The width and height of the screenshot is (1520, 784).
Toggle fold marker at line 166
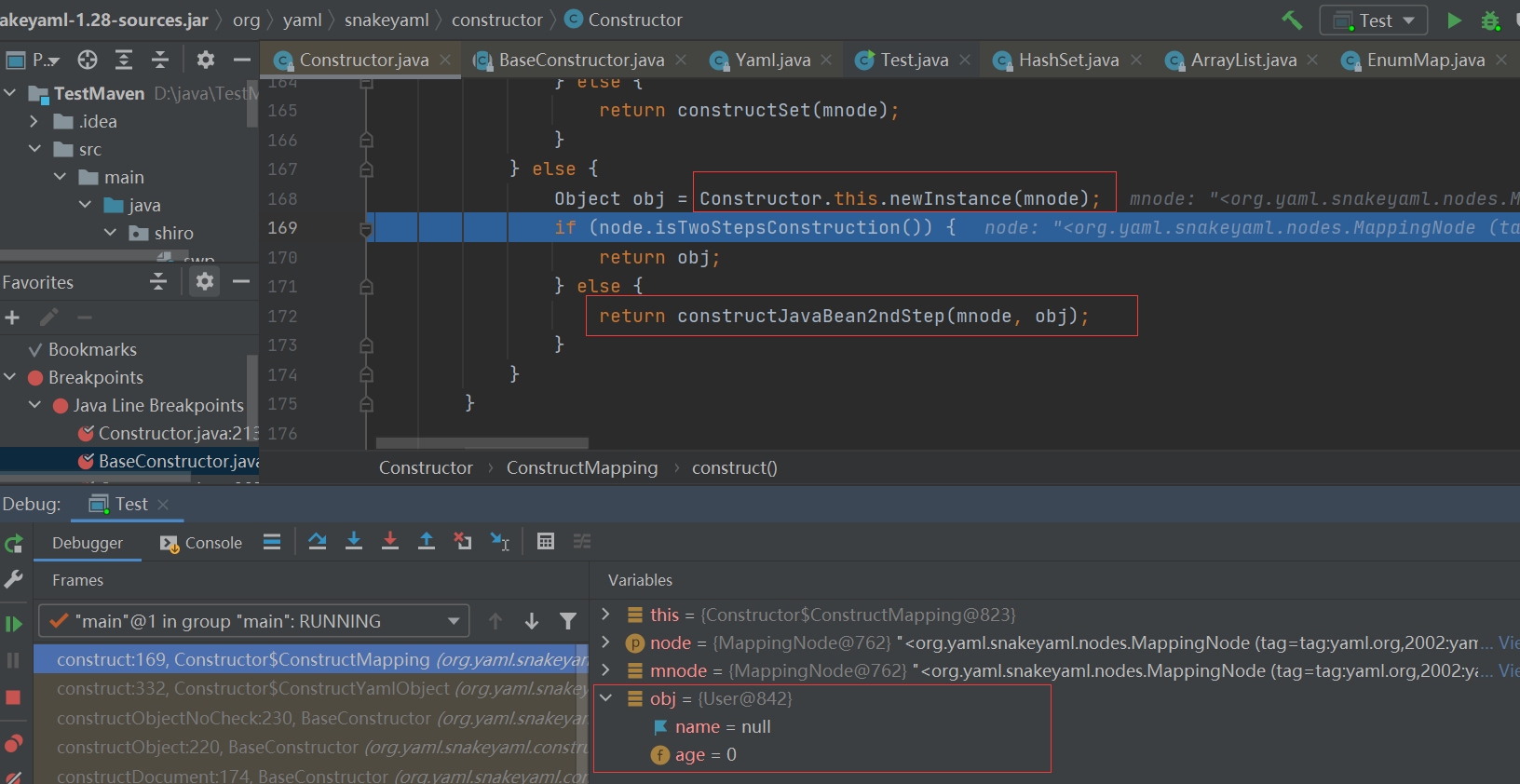(366, 140)
